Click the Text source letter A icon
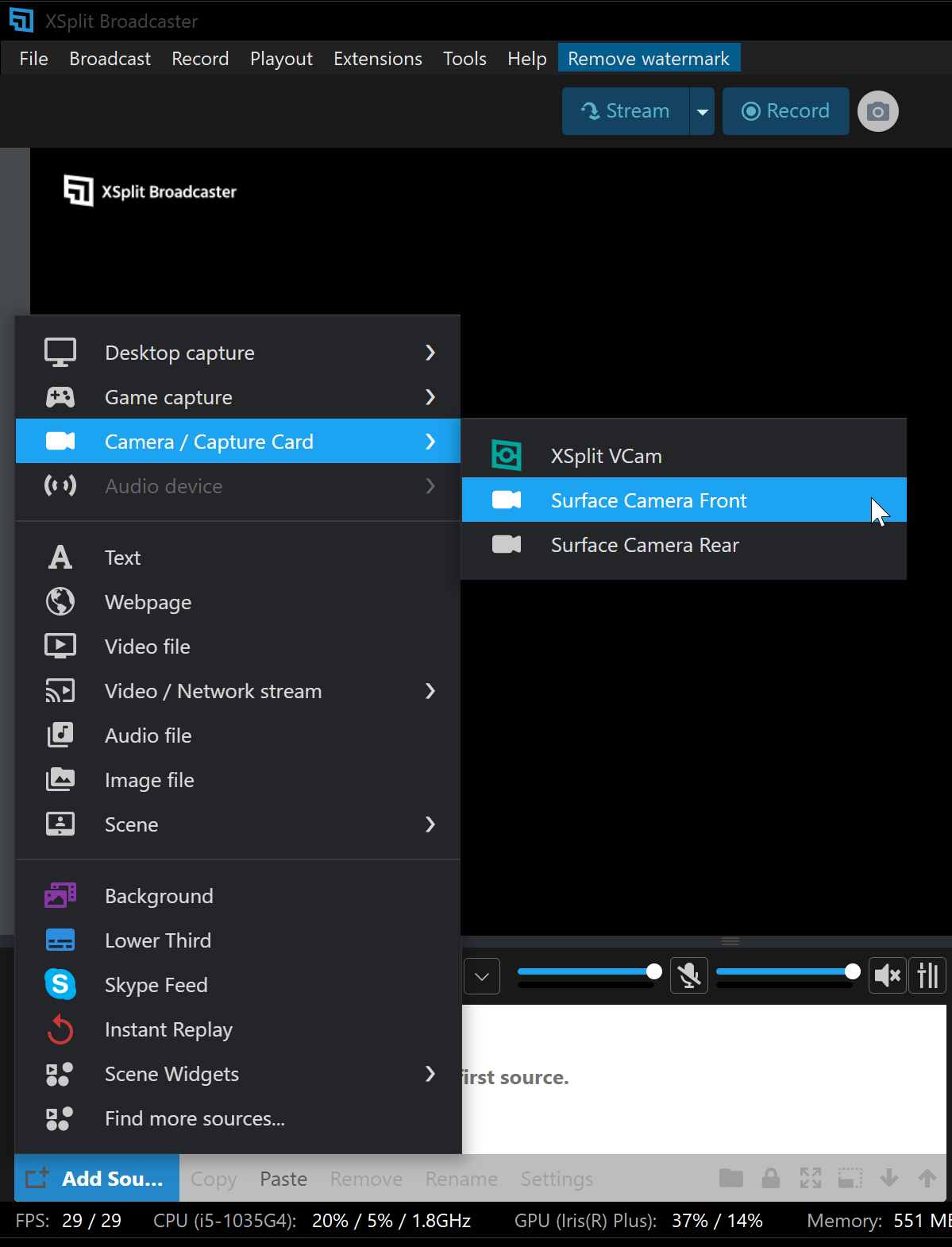Viewport: 952px width, 1247px height. click(60, 558)
